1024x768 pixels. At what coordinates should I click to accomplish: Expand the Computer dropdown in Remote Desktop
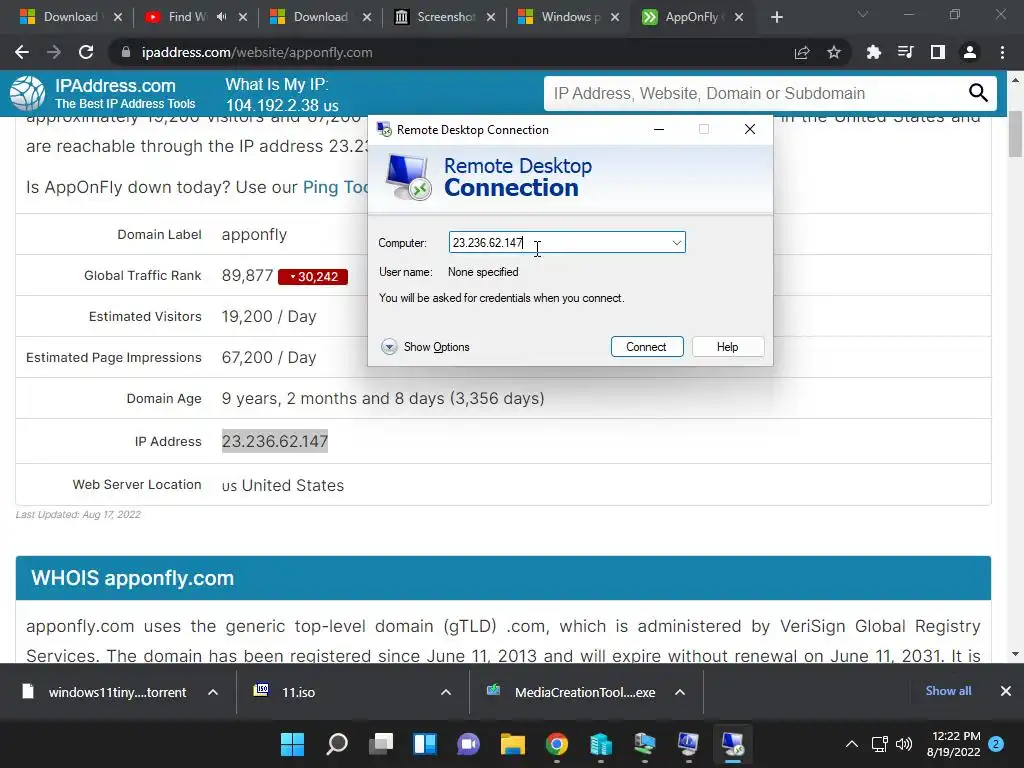tap(677, 243)
